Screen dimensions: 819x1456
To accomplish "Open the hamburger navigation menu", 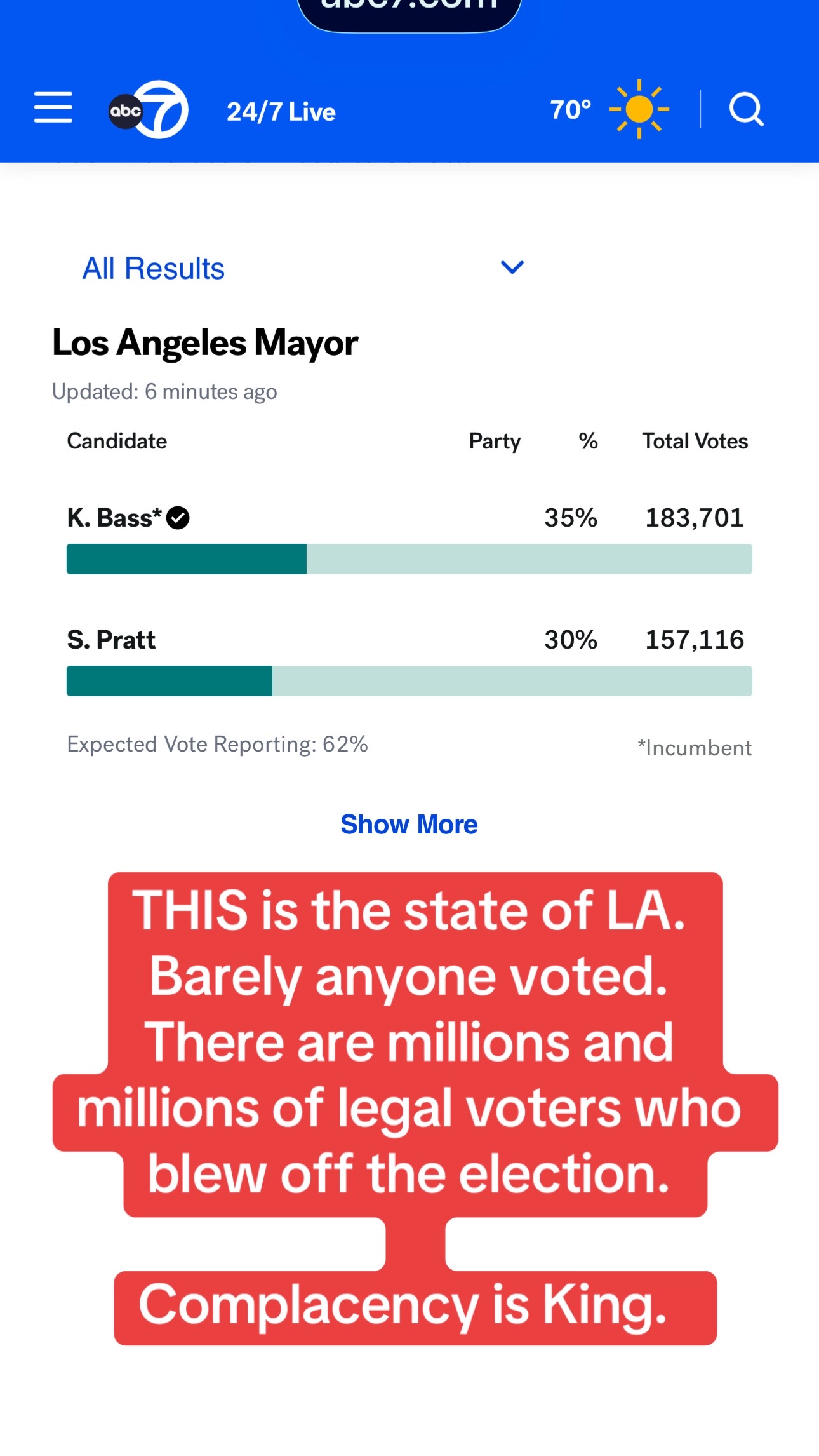I will (x=53, y=107).
